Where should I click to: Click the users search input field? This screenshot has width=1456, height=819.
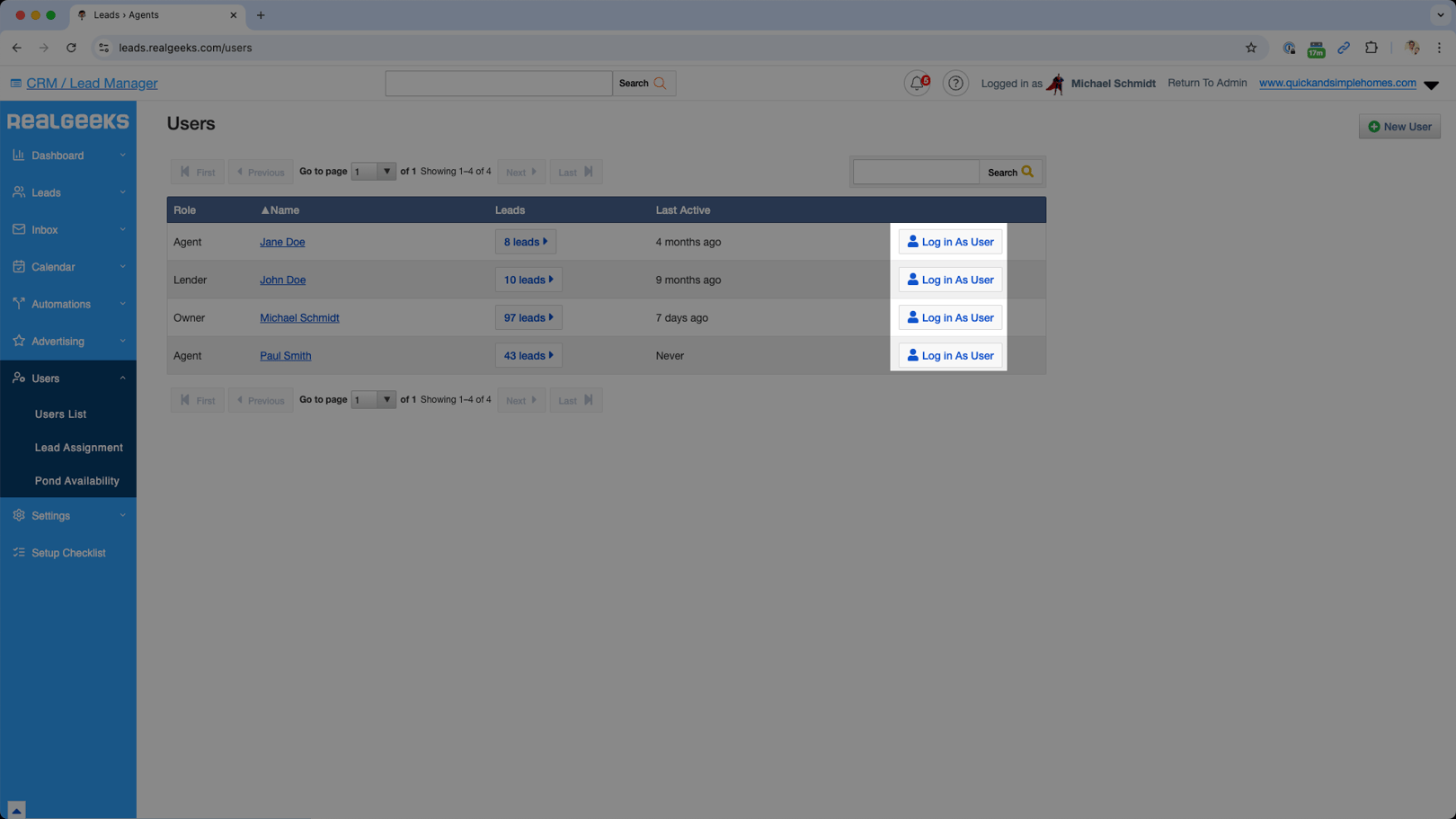[x=915, y=172]
